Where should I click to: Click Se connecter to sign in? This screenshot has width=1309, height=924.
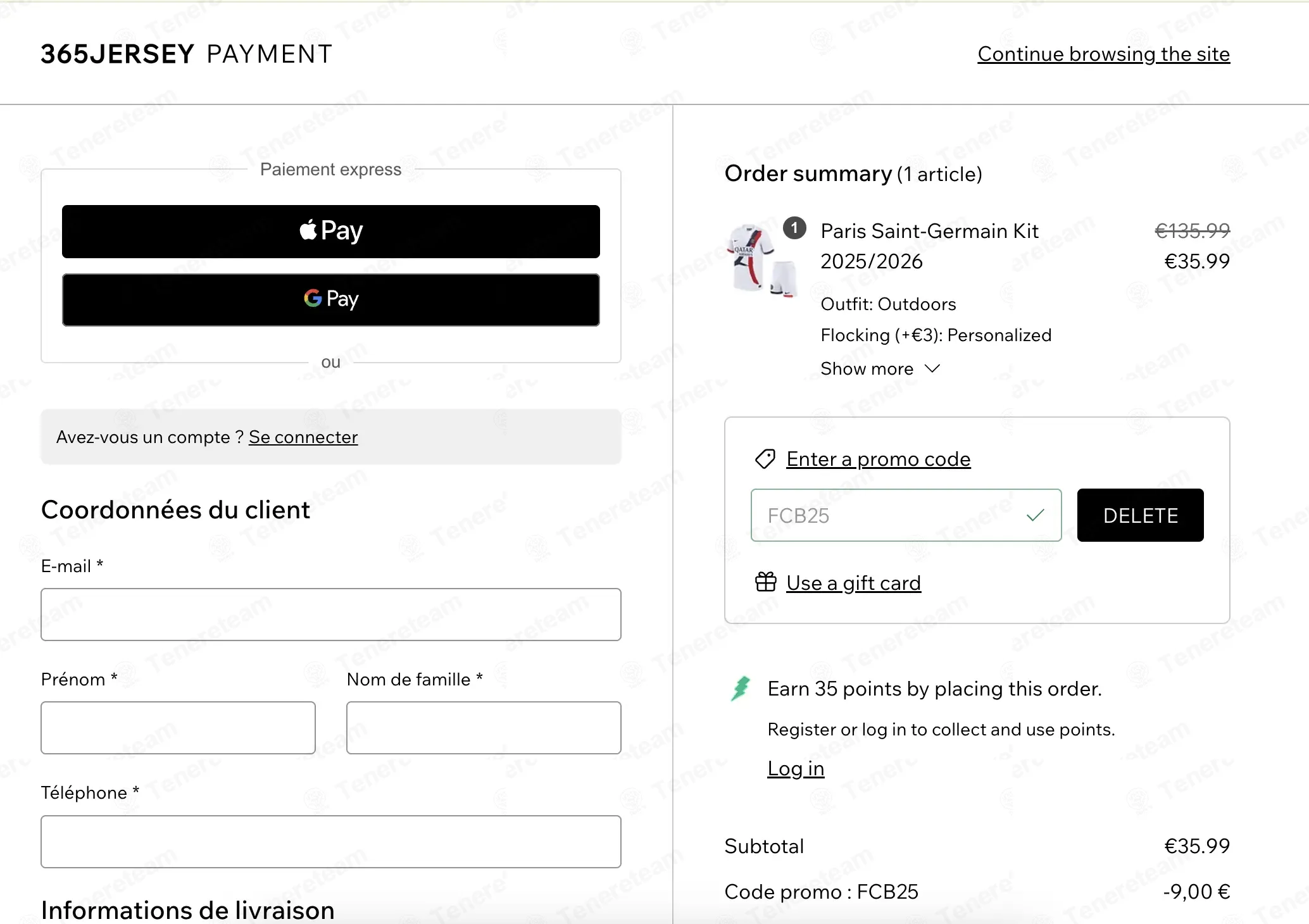click(x=303, y=437)
